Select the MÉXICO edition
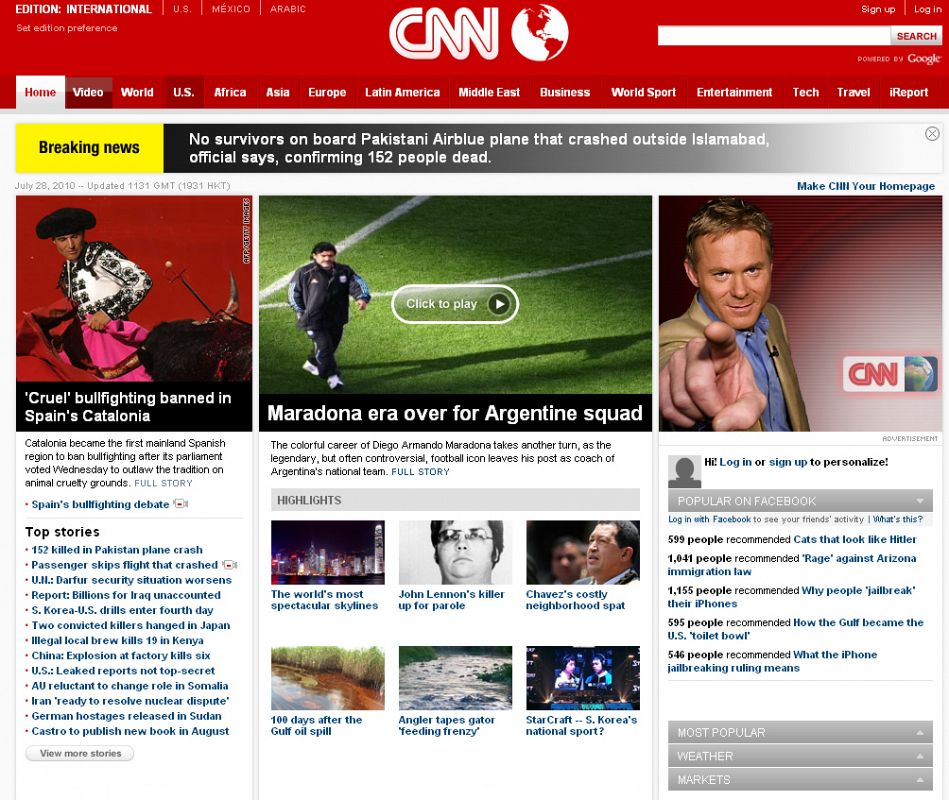Screen dimensions: 949x800 click(230, 8)
